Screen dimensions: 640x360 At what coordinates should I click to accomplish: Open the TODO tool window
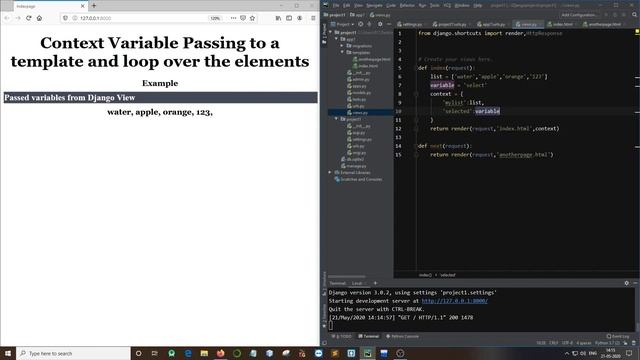342,336
